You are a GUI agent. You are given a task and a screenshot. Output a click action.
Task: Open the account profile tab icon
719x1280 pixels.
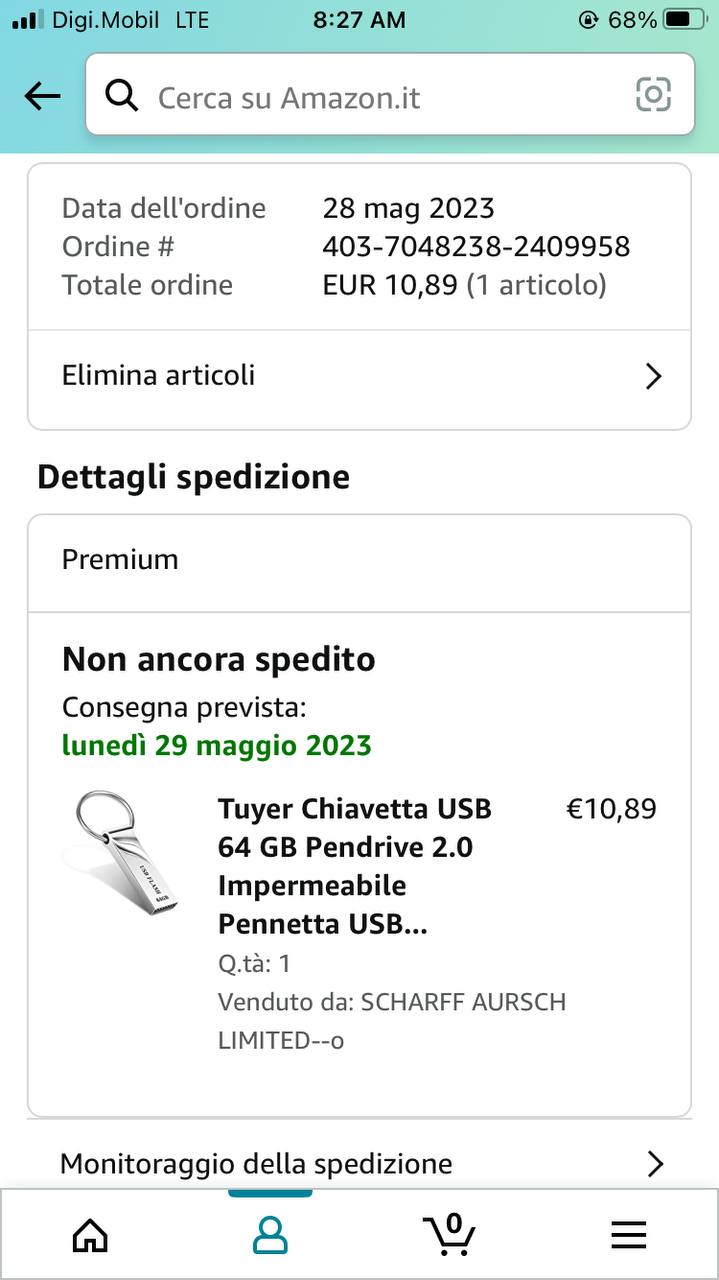(270, 1235)
